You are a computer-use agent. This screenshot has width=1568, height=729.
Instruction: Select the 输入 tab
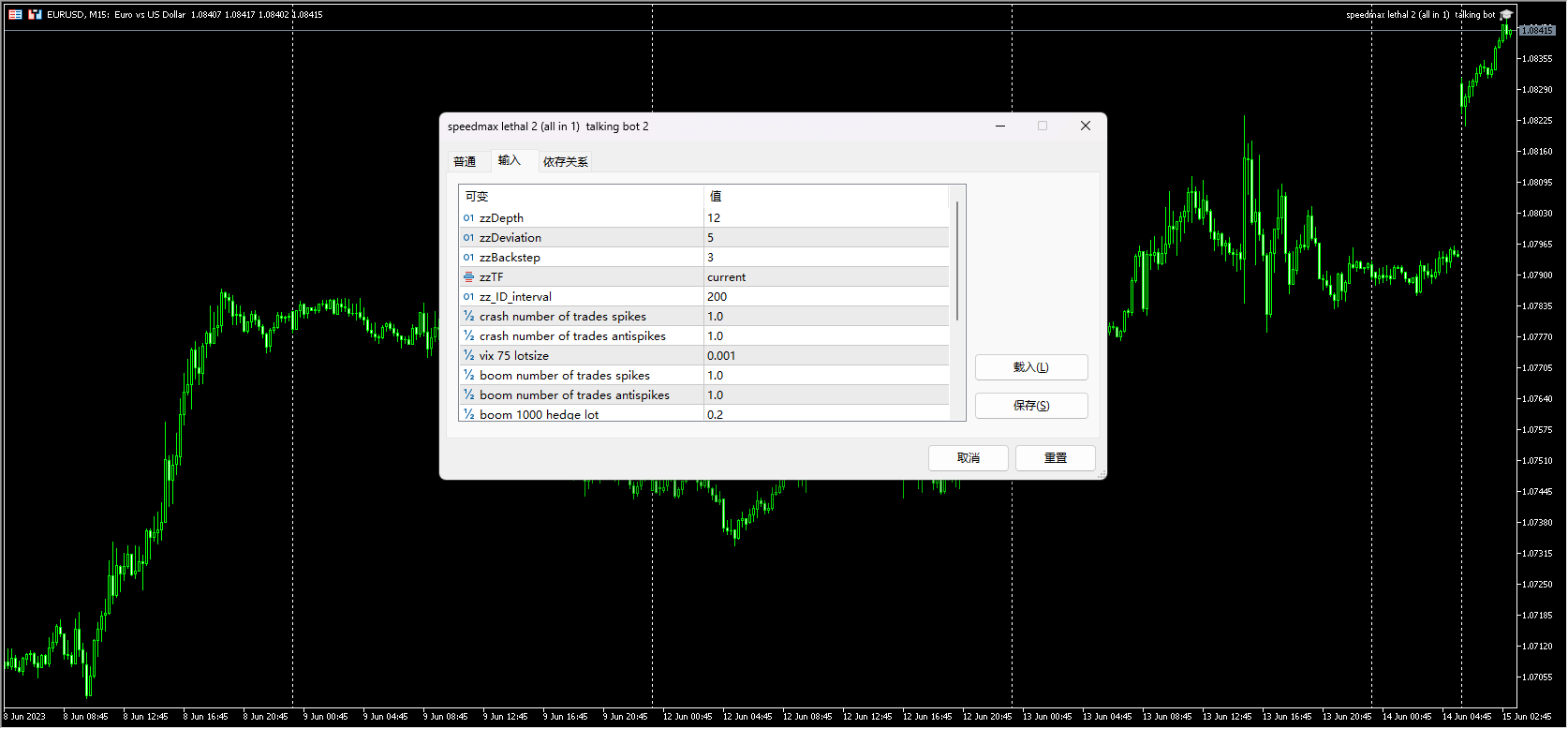pos(509,161)
